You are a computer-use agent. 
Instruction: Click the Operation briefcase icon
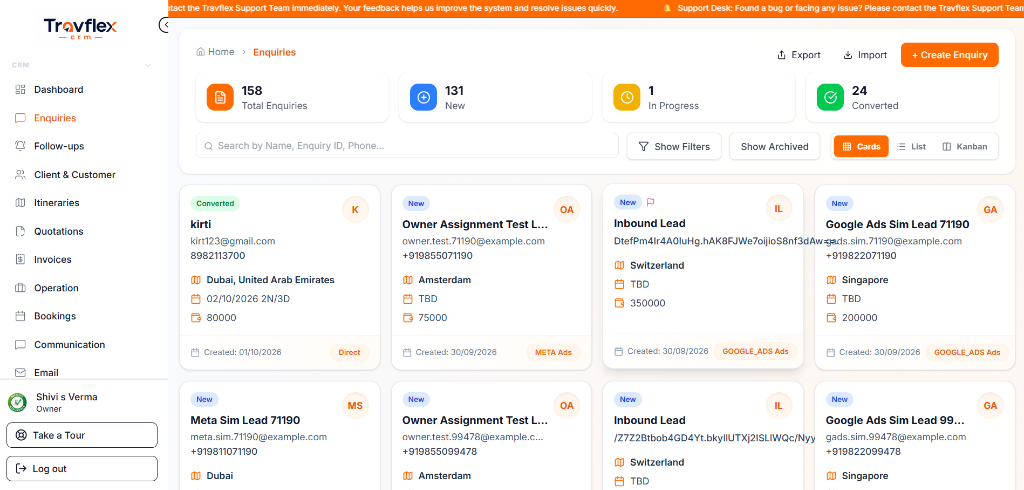coord(20,287)
